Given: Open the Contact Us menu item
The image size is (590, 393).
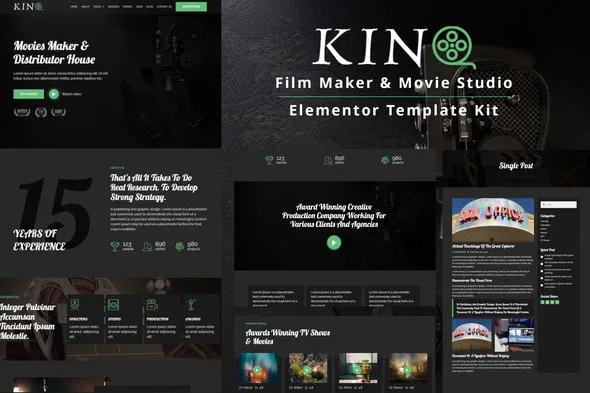Looking at the screenshot, I should [x=164, y=6].
